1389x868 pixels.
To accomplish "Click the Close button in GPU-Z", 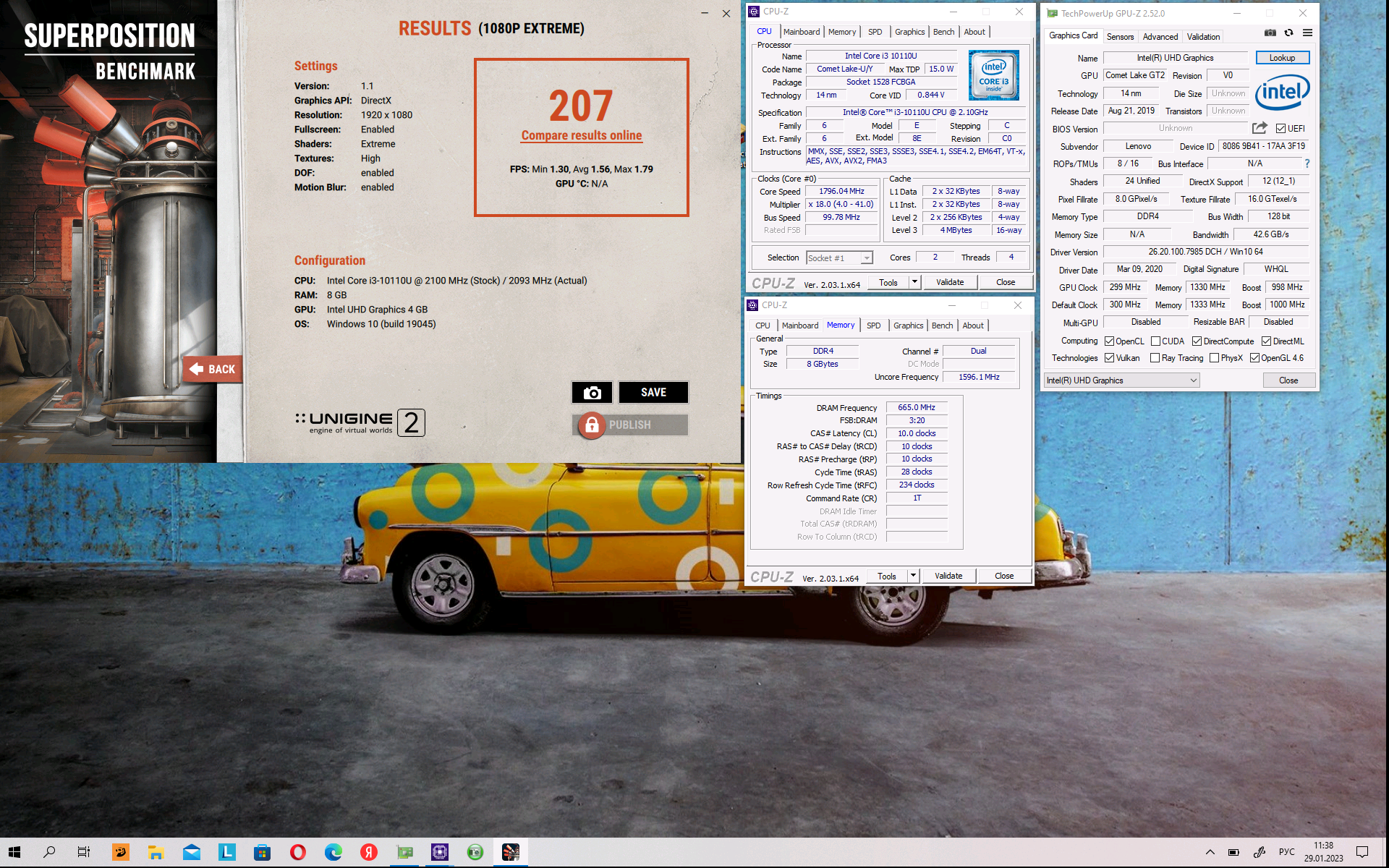I will pyautogui.click(x=1288, y=380).
